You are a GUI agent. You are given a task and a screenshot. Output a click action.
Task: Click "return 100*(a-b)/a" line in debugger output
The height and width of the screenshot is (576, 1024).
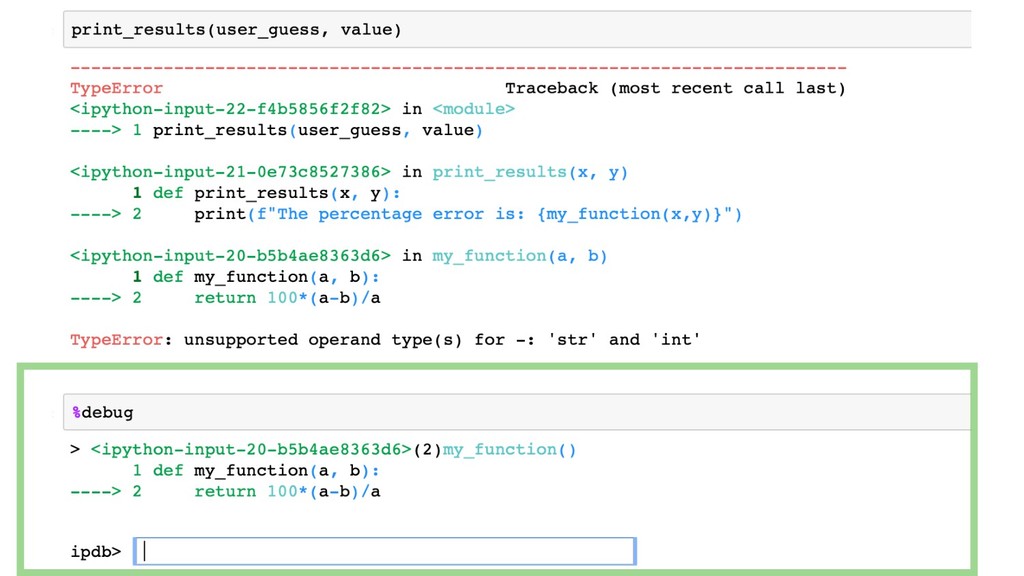(x=287, y=491)
